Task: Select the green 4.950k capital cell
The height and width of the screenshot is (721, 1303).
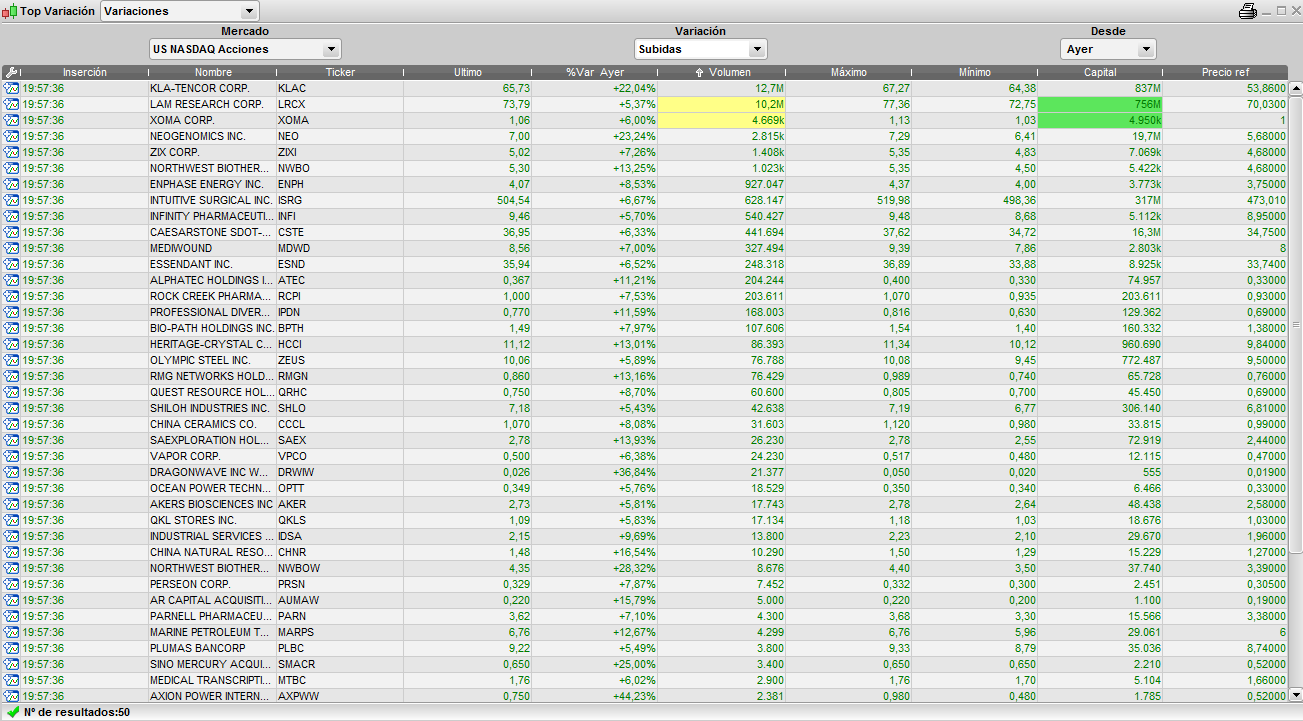Action: pyautogui.click(x=1100, y=120)
